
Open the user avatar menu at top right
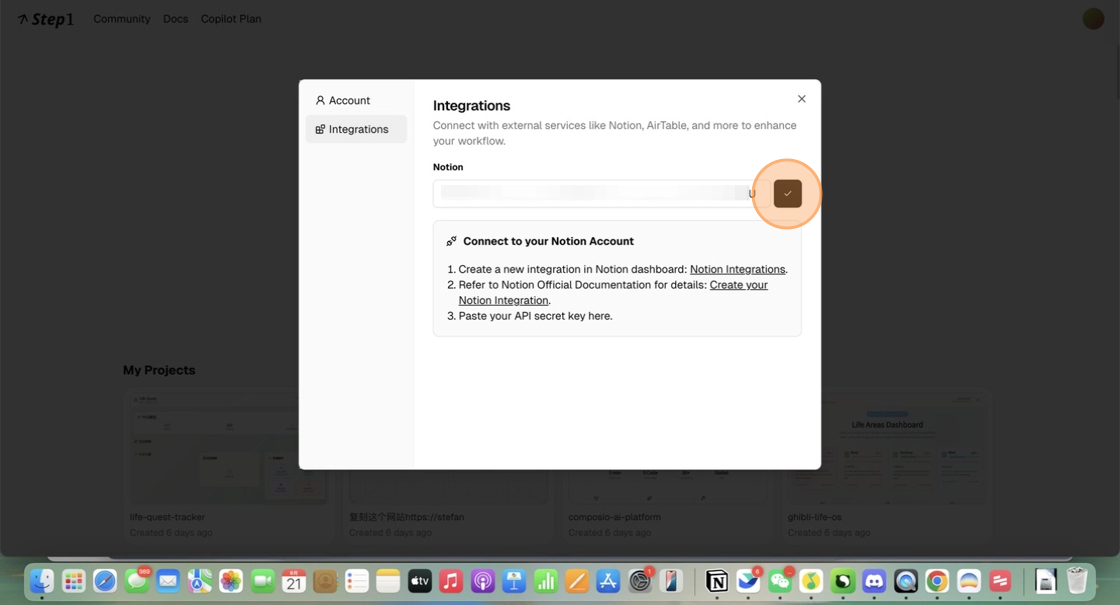[x=1093, y=19]
